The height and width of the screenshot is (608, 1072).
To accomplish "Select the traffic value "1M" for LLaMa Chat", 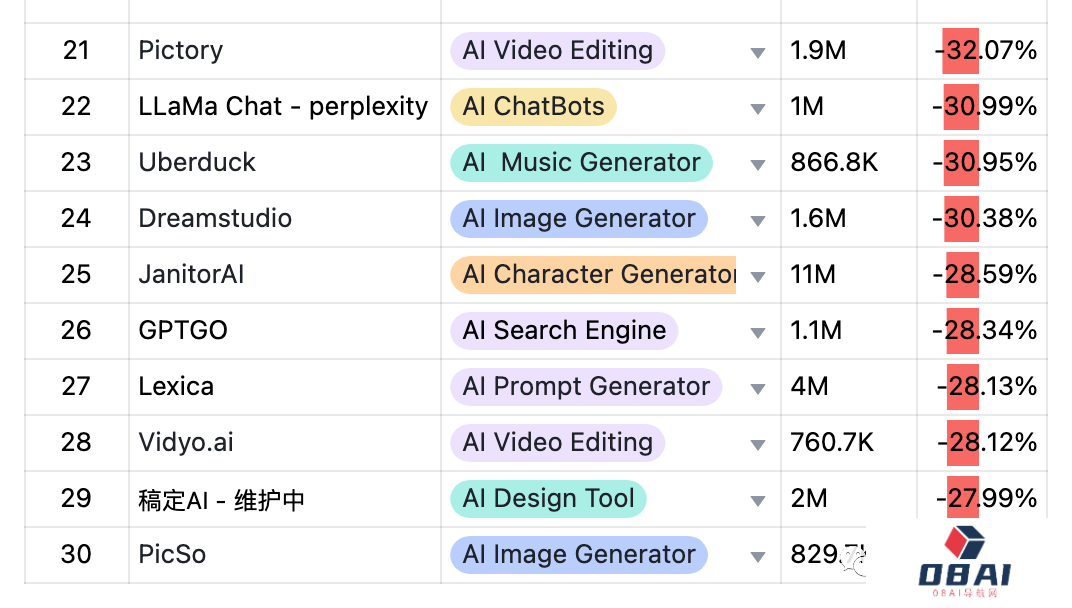I will (807, 107).
